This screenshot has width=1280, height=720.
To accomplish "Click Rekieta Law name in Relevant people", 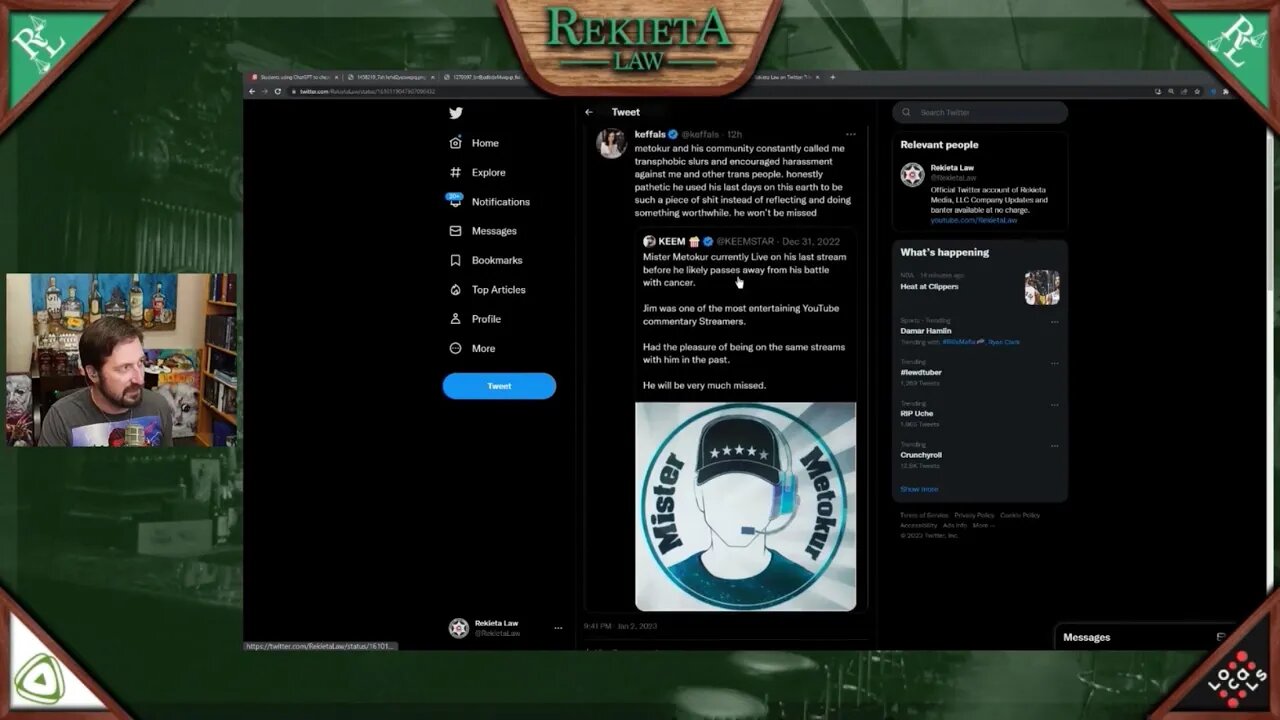I will [952, 168].
